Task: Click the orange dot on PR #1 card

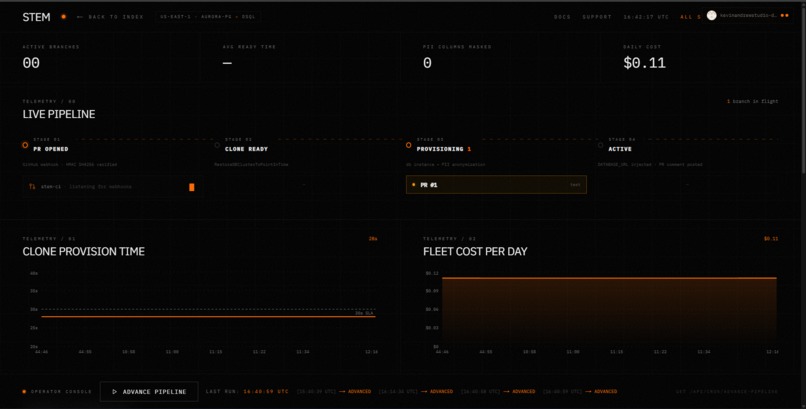Action: pyautogui.click(x=414, y=184)
